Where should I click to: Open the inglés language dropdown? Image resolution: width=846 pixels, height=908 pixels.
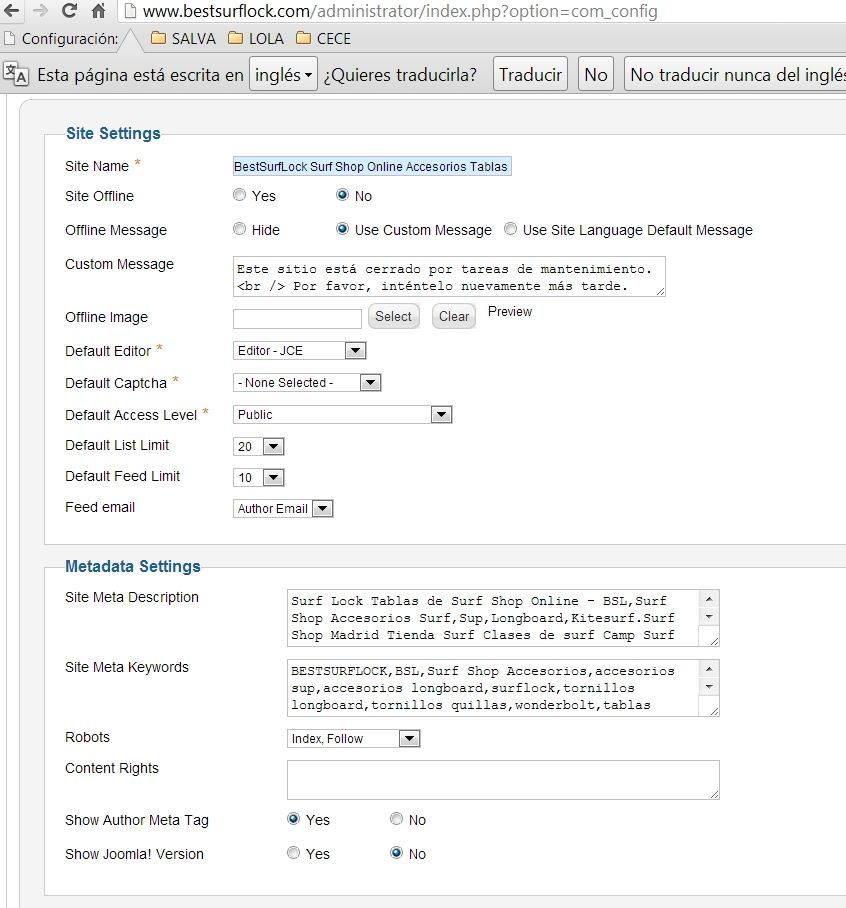(x=283, y=74)
